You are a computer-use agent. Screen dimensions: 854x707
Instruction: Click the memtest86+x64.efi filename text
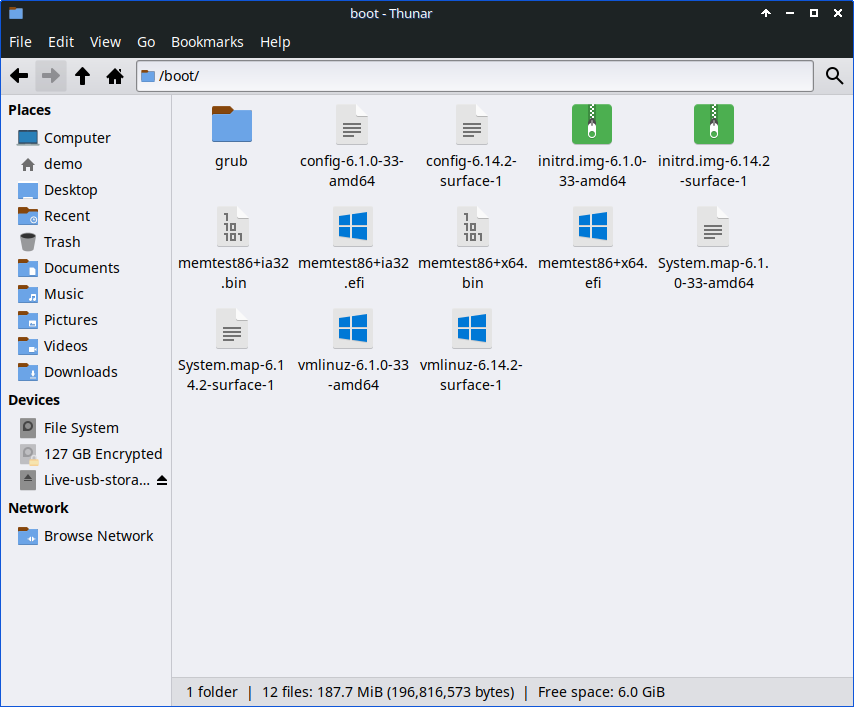593,273
